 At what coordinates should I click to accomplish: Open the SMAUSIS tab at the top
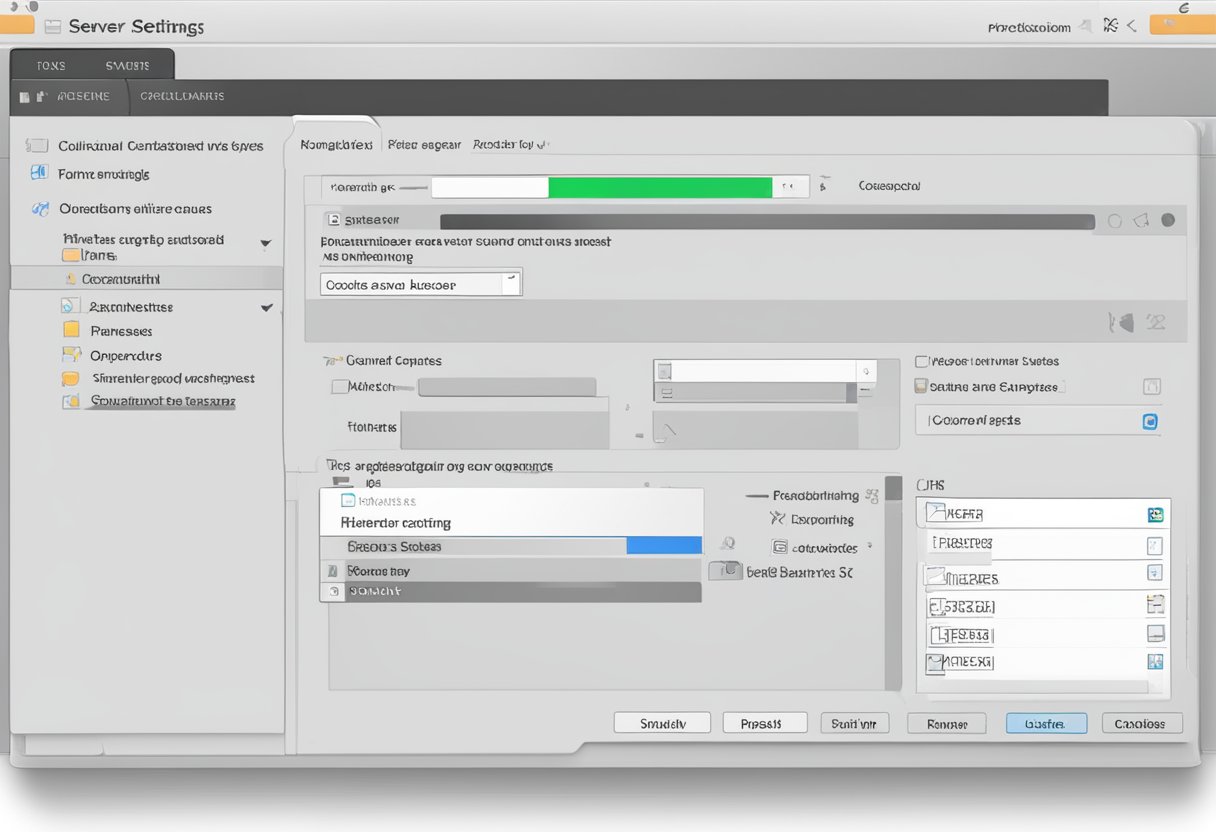click(x=127, y=66)
